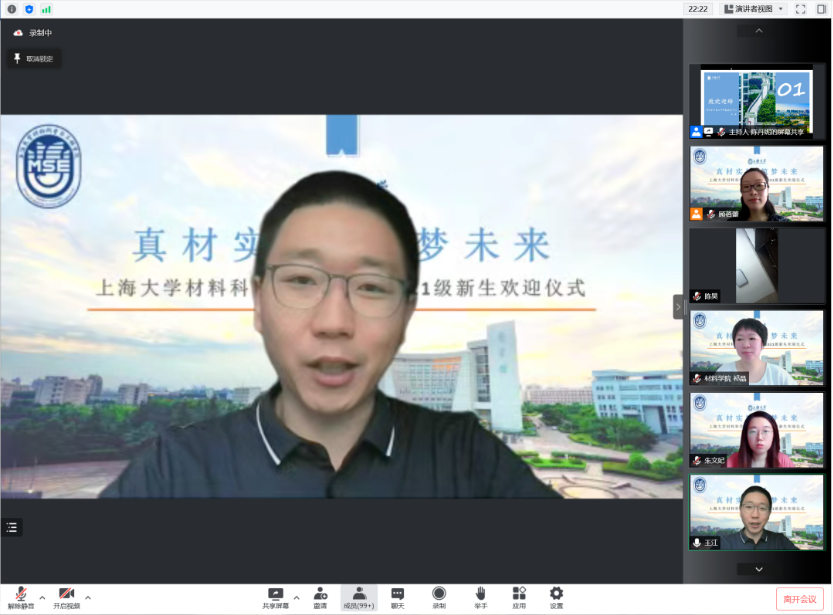The height and width of the screenshot is (615, 833).
Task: Click Leave Meeting (离开会议) button
Action: [x=799, y=598]
